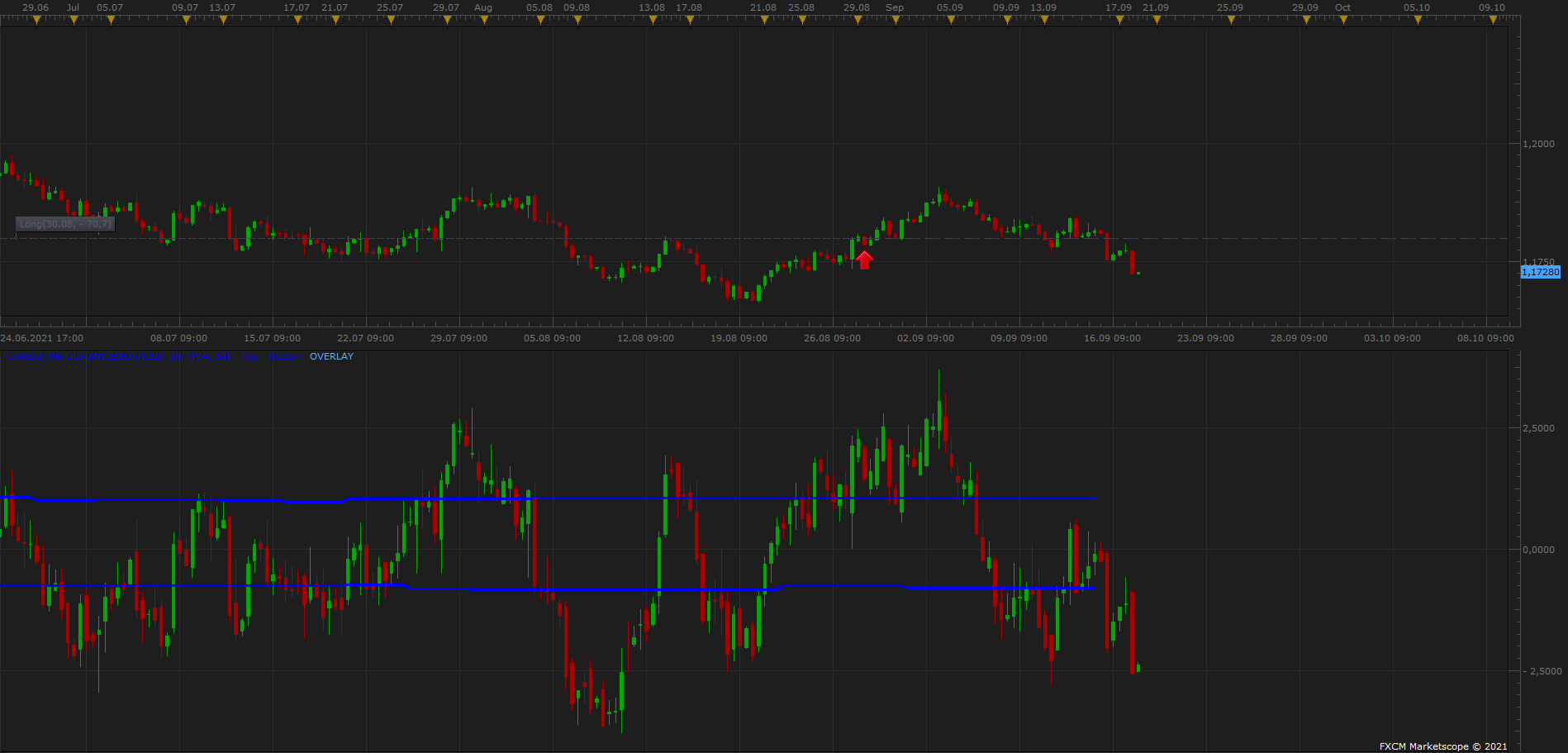Select the Long(30.08, -70,7) trade label
Image resolution: width=1568 pixels, height=753 pixels.
click(x=65, y=224)
